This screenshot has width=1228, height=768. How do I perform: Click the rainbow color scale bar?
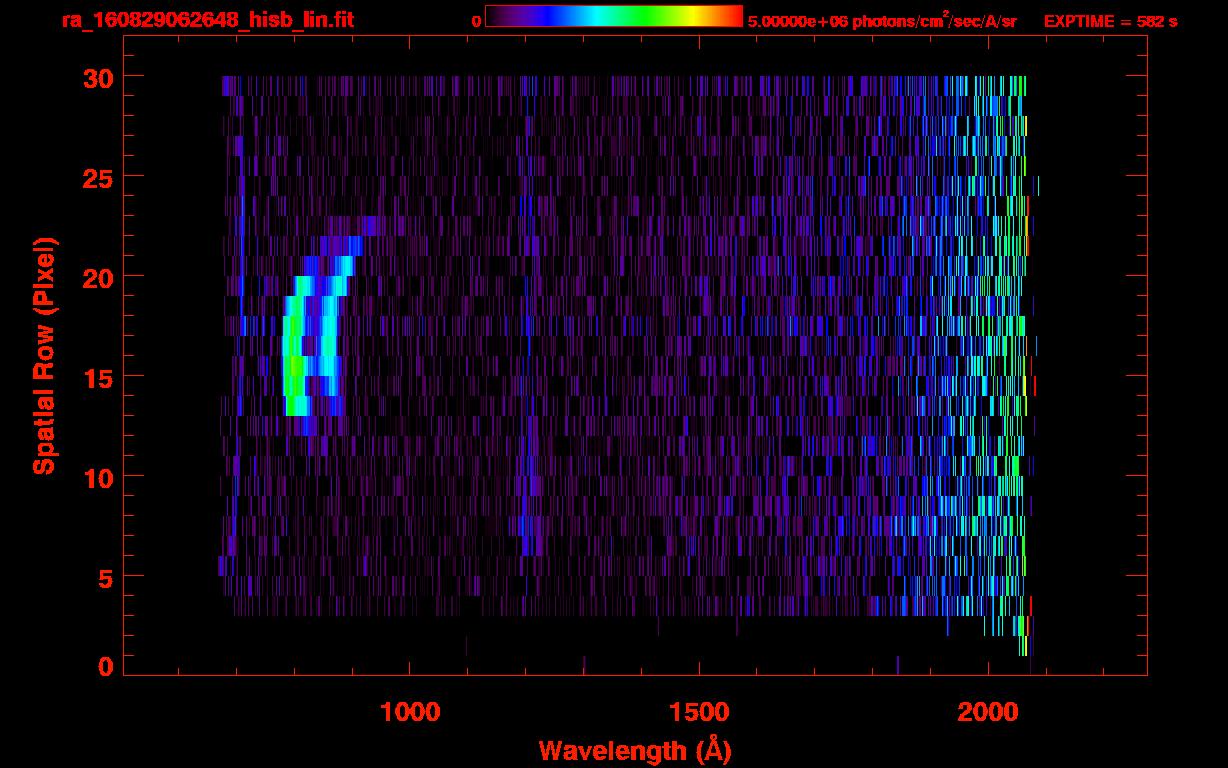(x=614, y=16)
